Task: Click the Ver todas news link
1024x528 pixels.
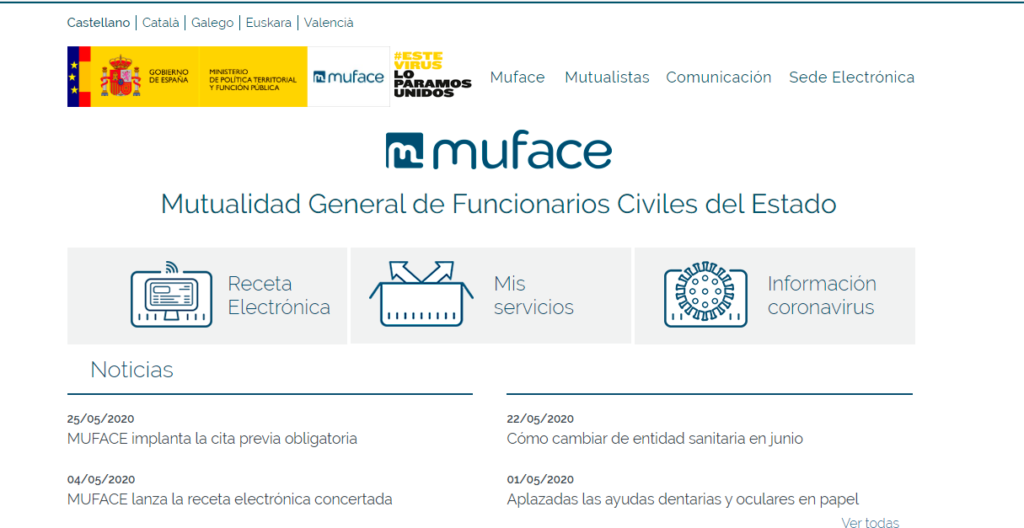Action: pos(870,523)
